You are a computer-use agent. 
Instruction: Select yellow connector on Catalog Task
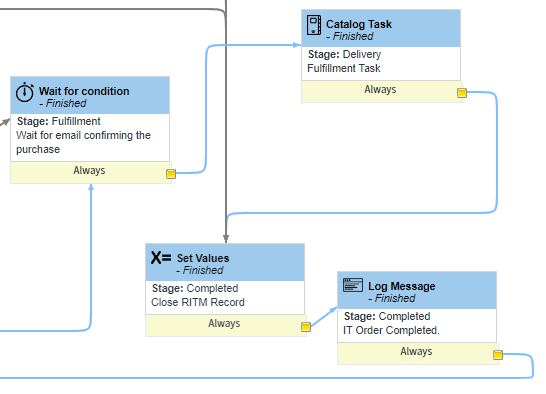pyautogui.click(x=462, y=93)
